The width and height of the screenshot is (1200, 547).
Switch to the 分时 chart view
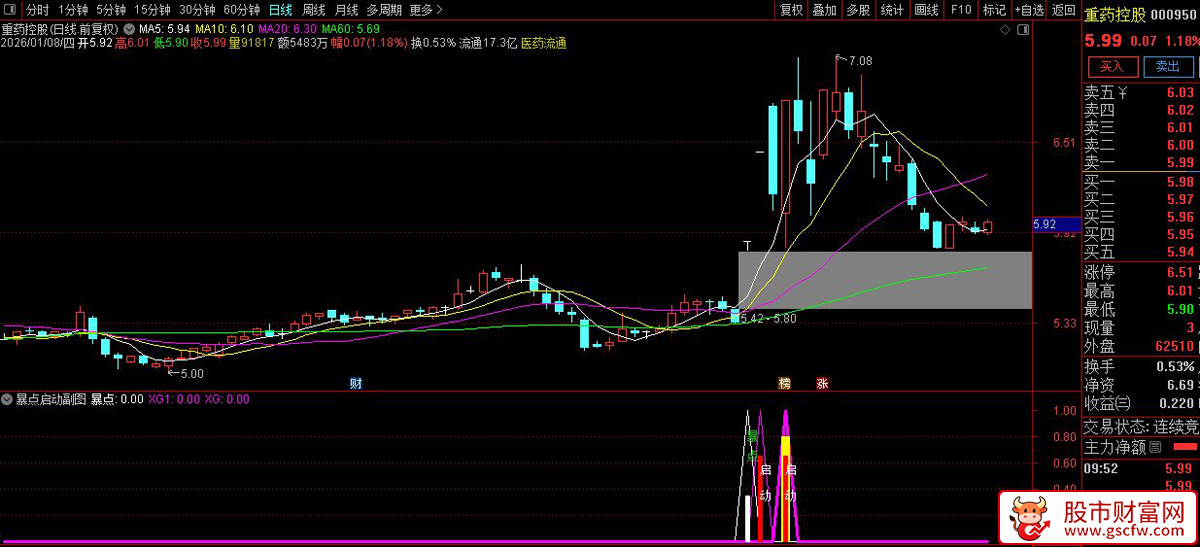click(x=37, y=10)
